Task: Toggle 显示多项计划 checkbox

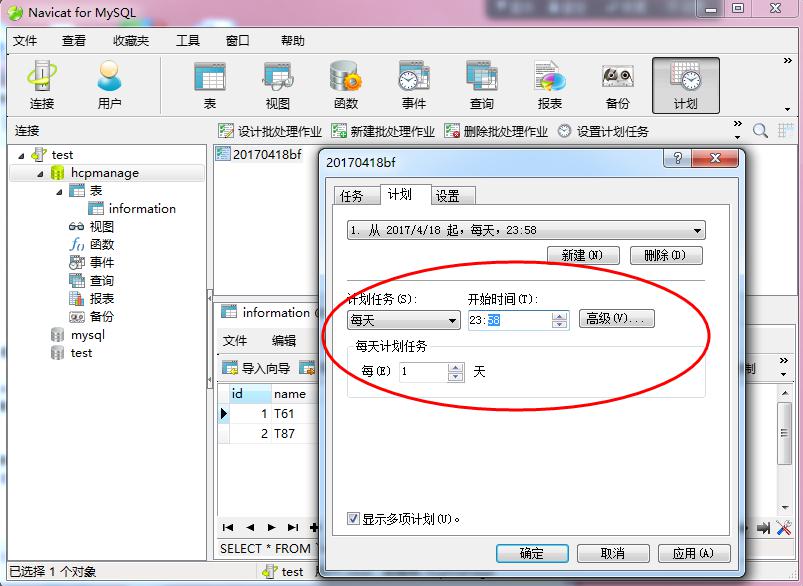Action: point(353,518)
